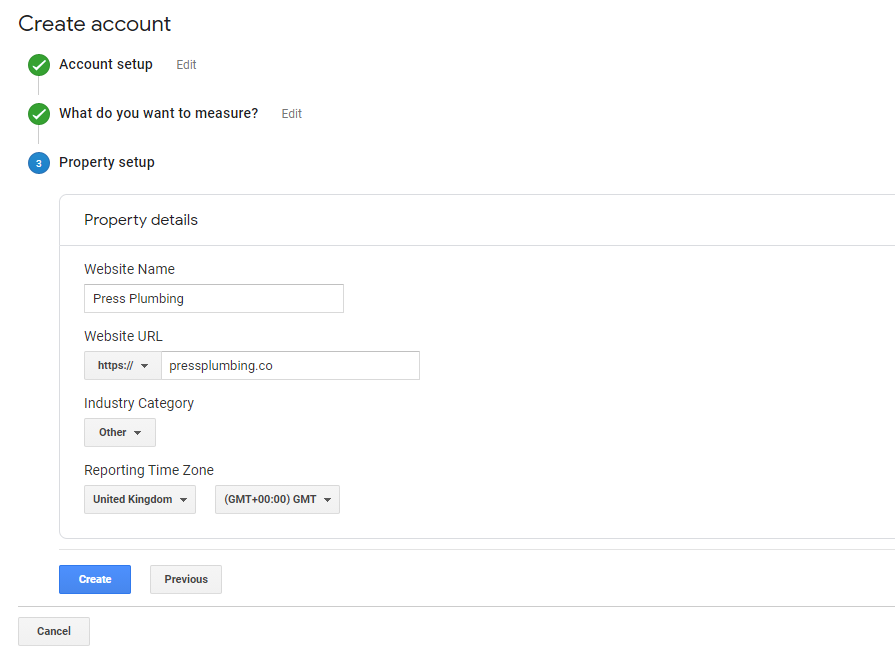Screen dimensions: 895x665
Task: Select the What do you want to measure? step title
Action: pyautogui.click(x=159, y=113)
